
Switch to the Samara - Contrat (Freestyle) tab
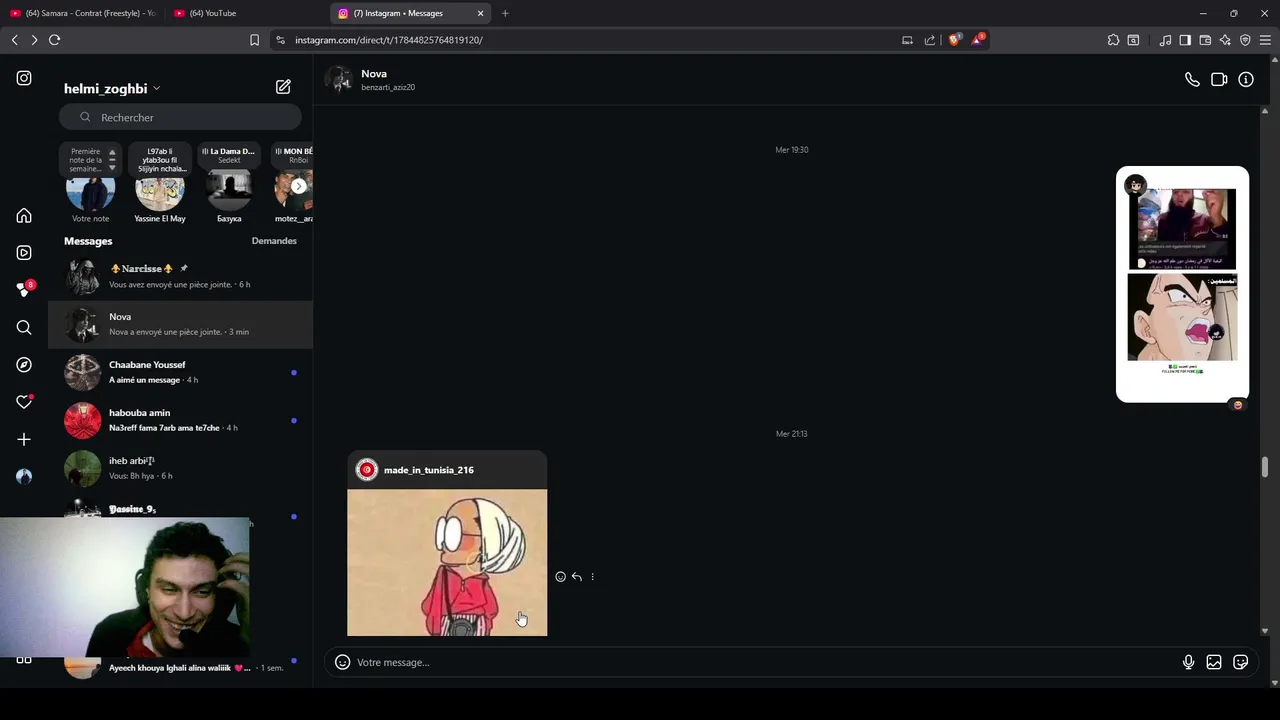point(83,13)
